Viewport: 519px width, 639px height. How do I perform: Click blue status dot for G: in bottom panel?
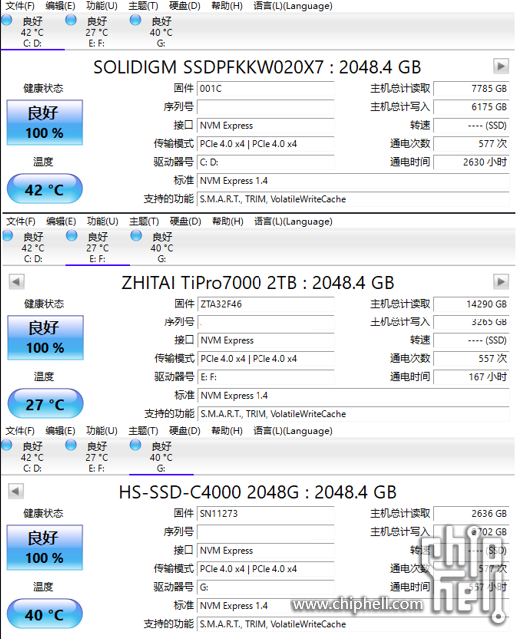click(x=135, y=445)
